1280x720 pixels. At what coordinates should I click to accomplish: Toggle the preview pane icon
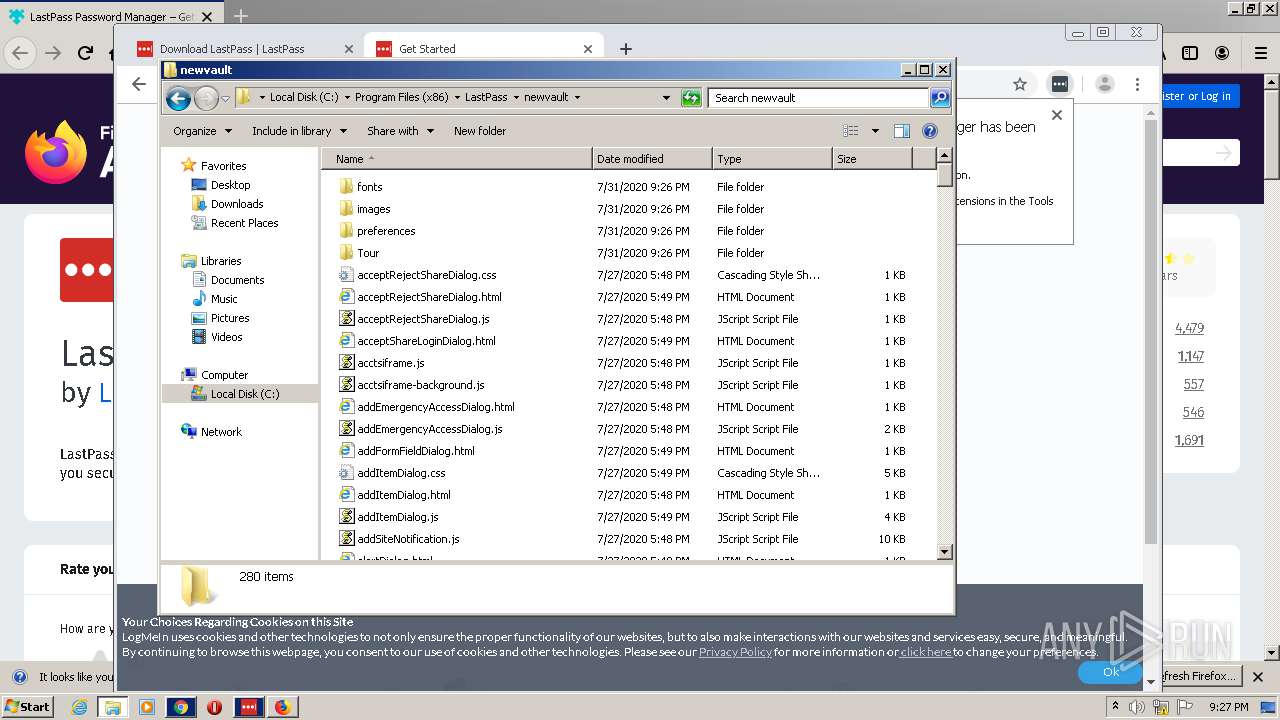point(901,131)
